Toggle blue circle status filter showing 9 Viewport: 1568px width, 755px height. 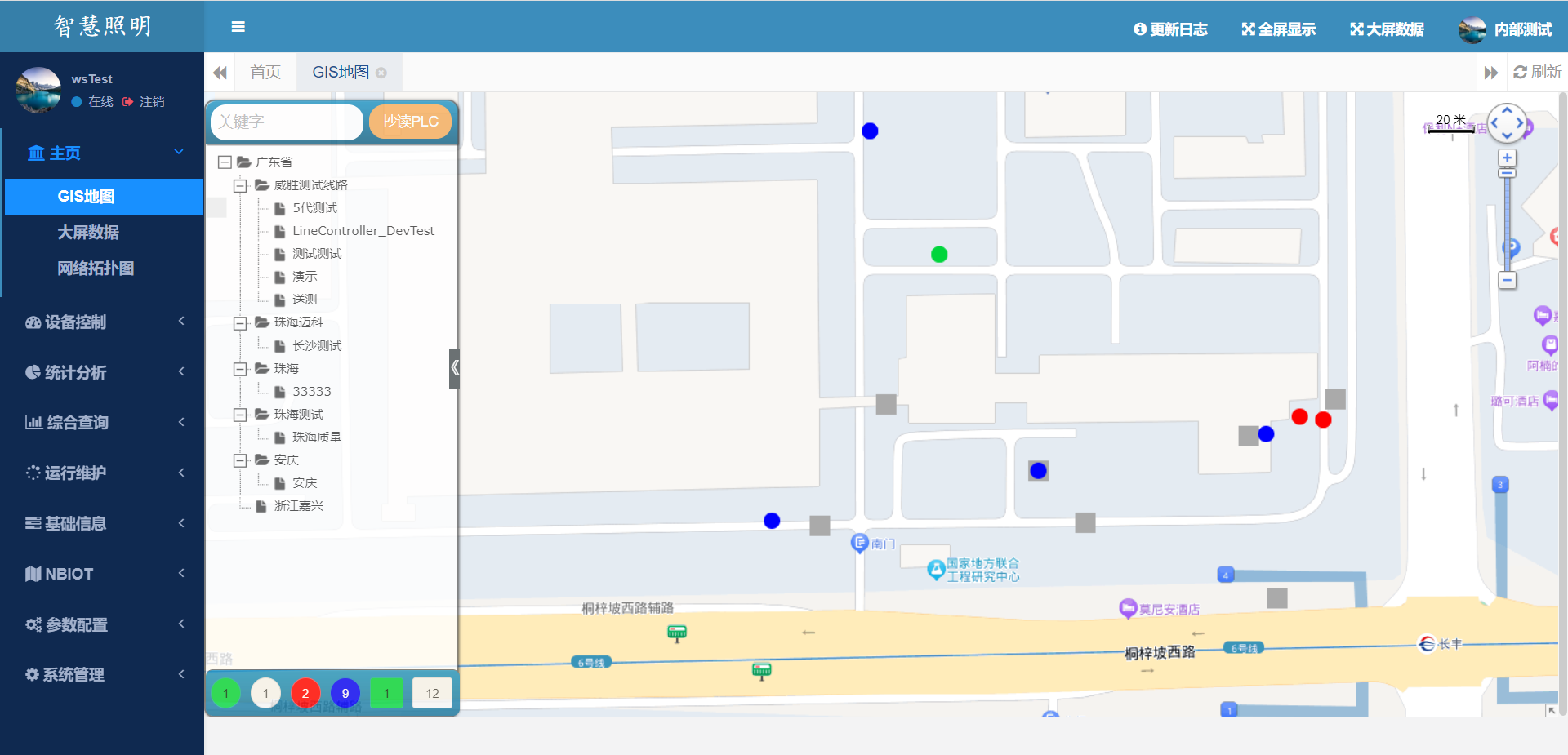tap(345, 693)
